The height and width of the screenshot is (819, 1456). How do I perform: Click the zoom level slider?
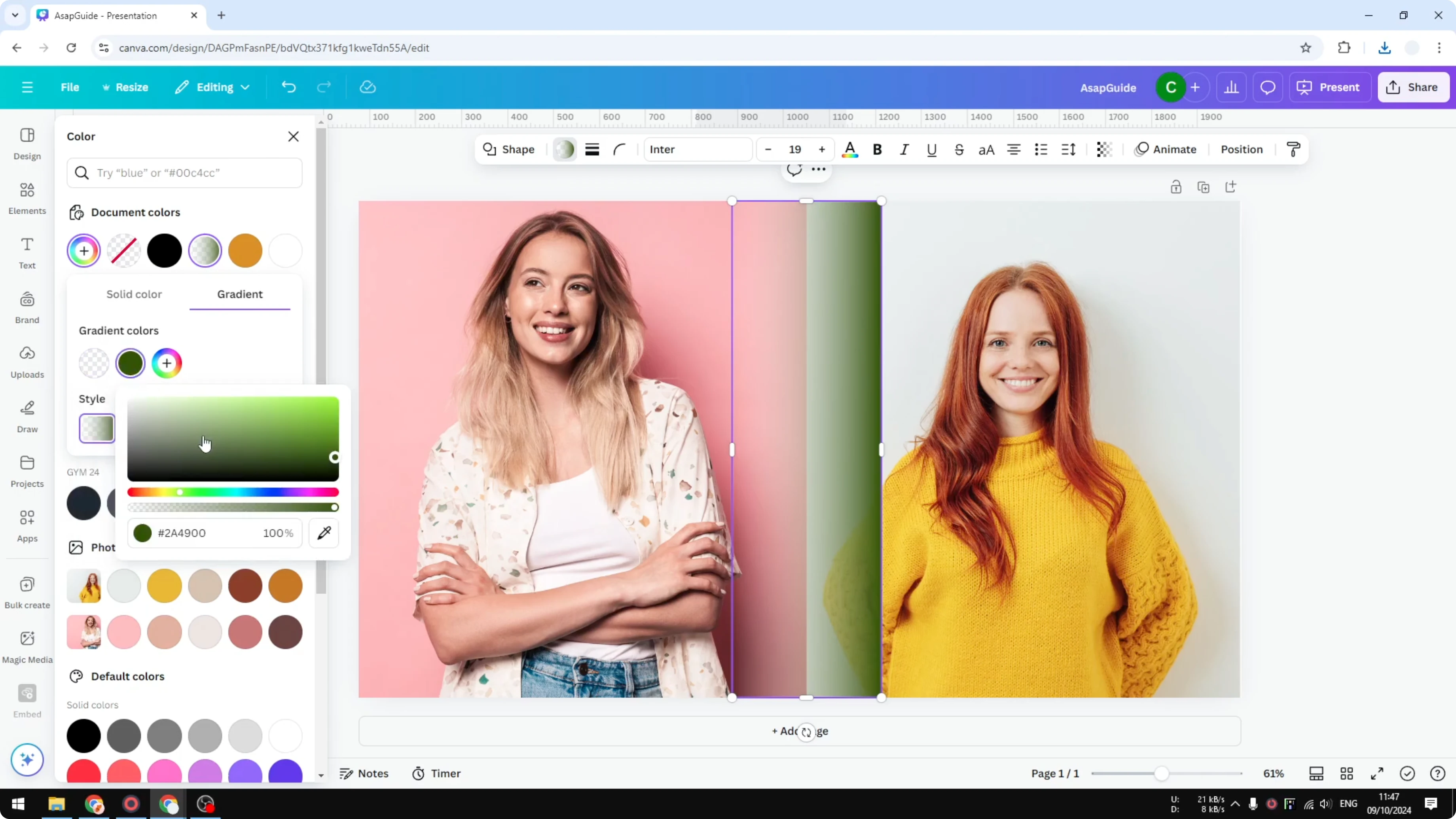pyautogui.click(x=1167, y=773)
